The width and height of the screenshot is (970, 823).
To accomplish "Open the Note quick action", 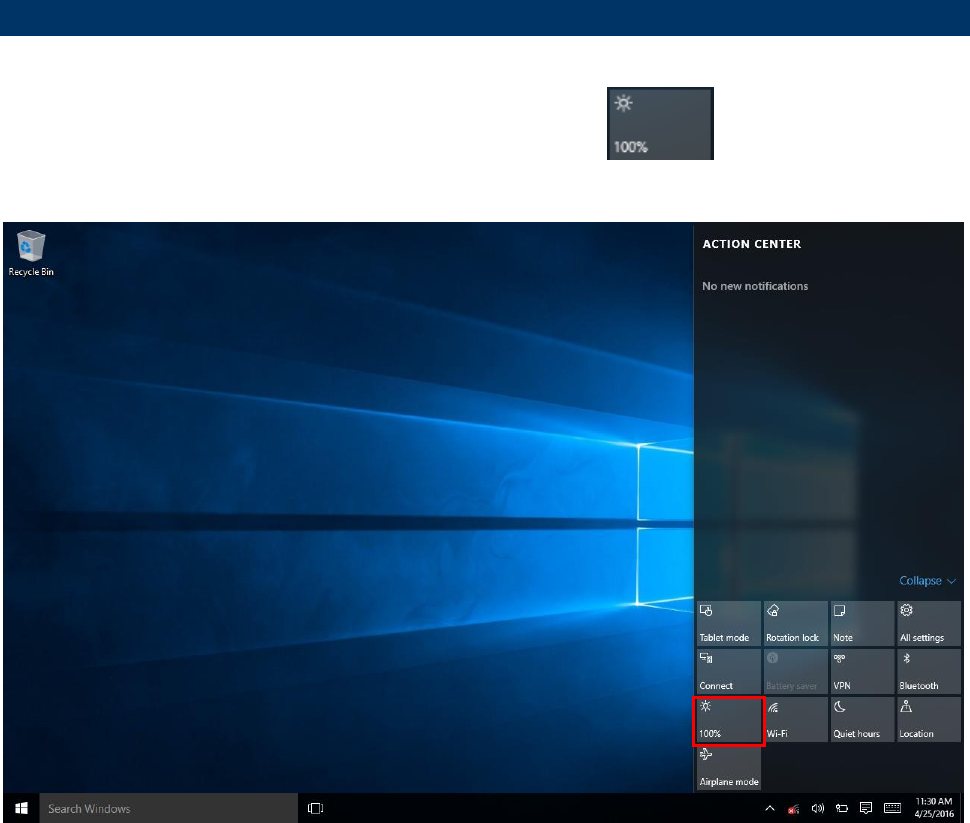I will coord(862,624).
